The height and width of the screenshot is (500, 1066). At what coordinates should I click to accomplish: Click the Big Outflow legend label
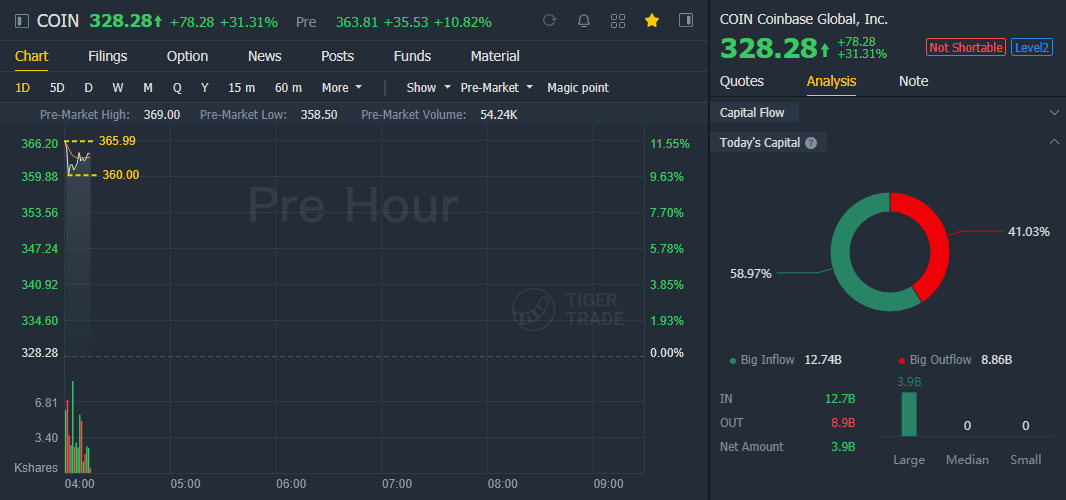click(x=941, y=360)
